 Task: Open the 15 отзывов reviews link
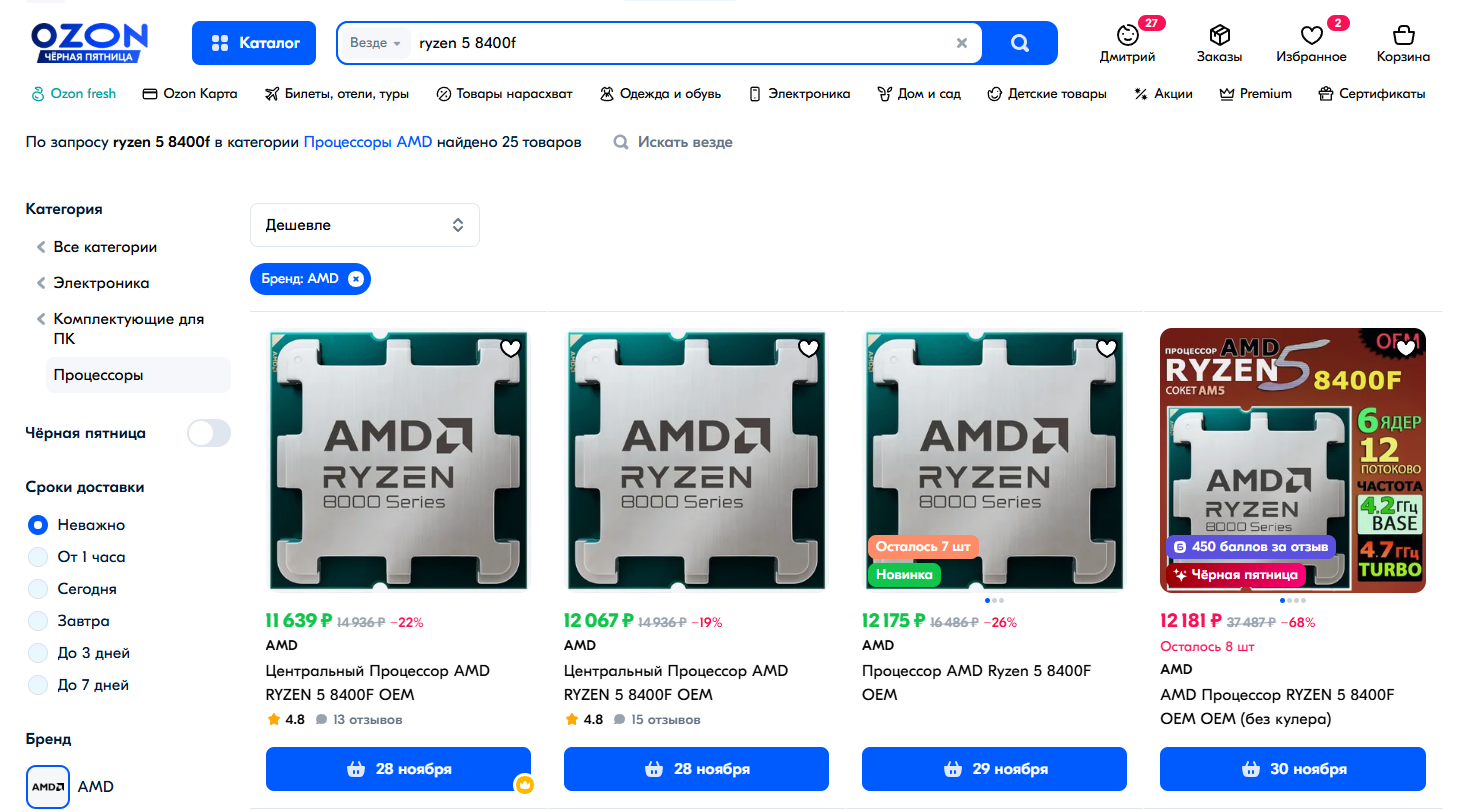click(657, 719)
